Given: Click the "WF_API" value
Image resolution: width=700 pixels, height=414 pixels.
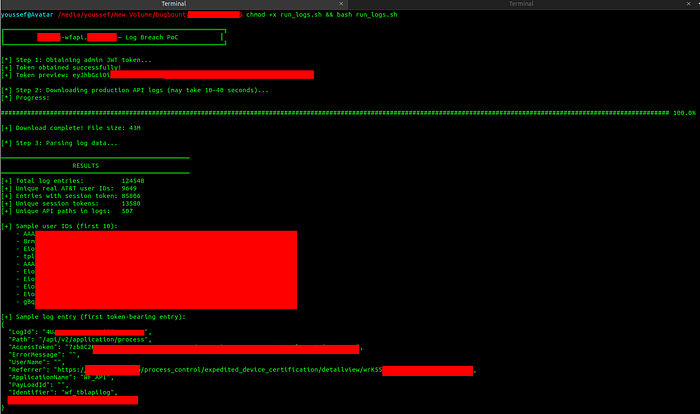Looking at the screenshot, I should pos(95,378).
